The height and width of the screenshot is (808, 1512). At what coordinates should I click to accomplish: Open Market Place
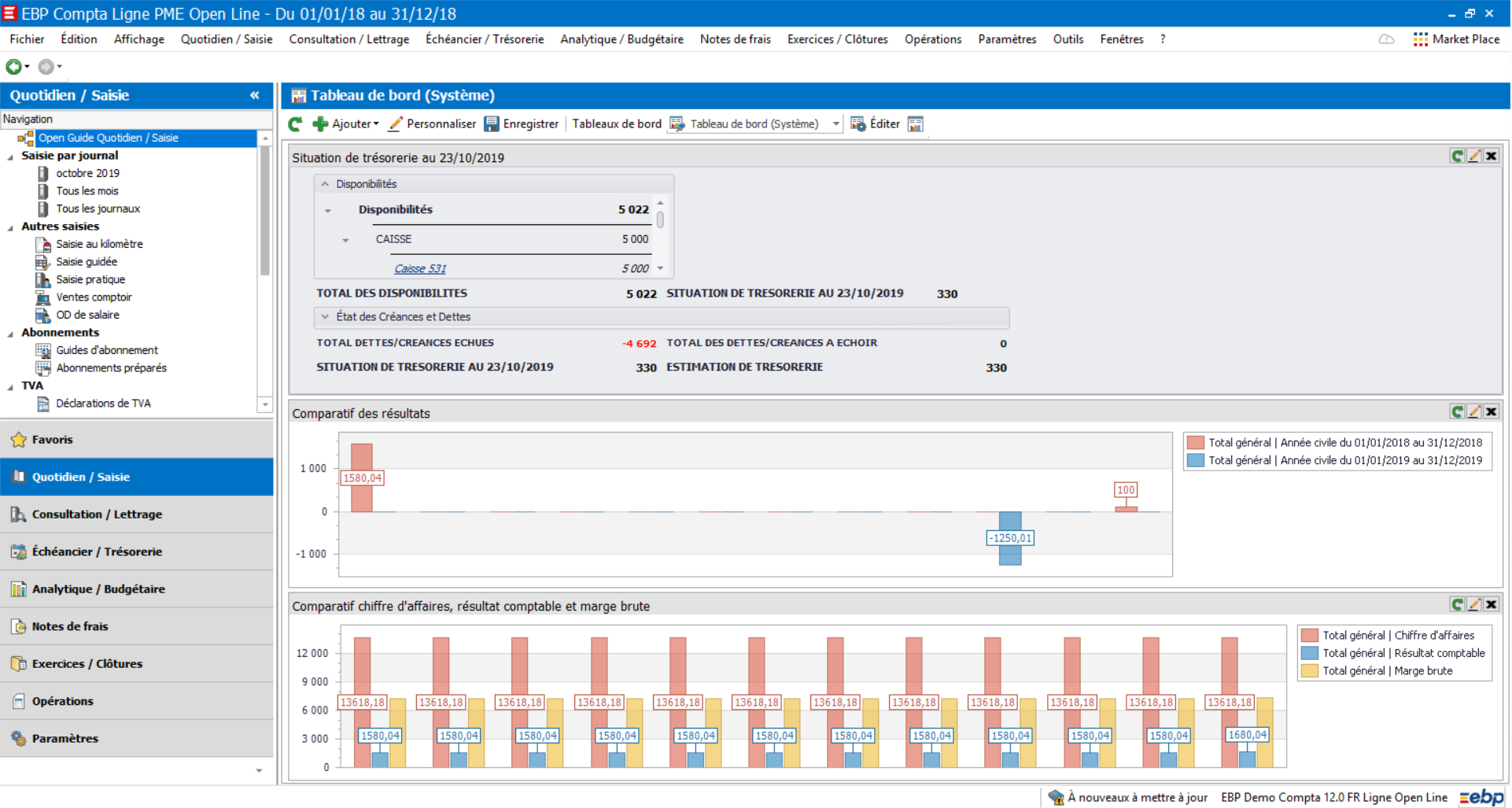pos(1456,39)
